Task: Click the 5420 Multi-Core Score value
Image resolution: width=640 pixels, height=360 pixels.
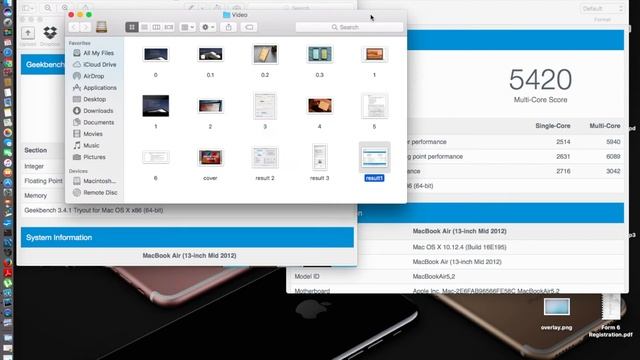Action: pyautogui.click(x=540, y=80)
